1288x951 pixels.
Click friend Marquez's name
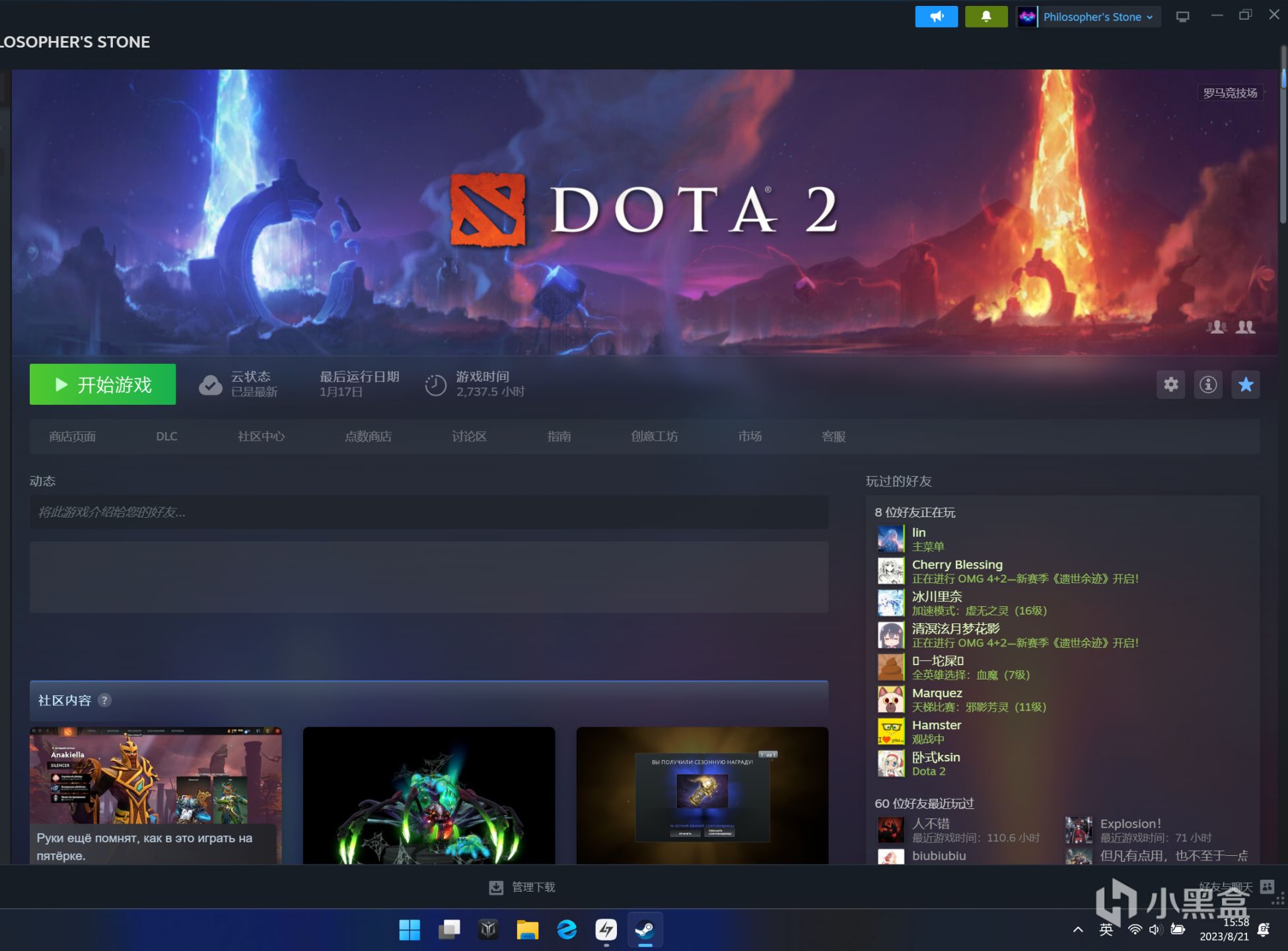click(x=937, y=693)
